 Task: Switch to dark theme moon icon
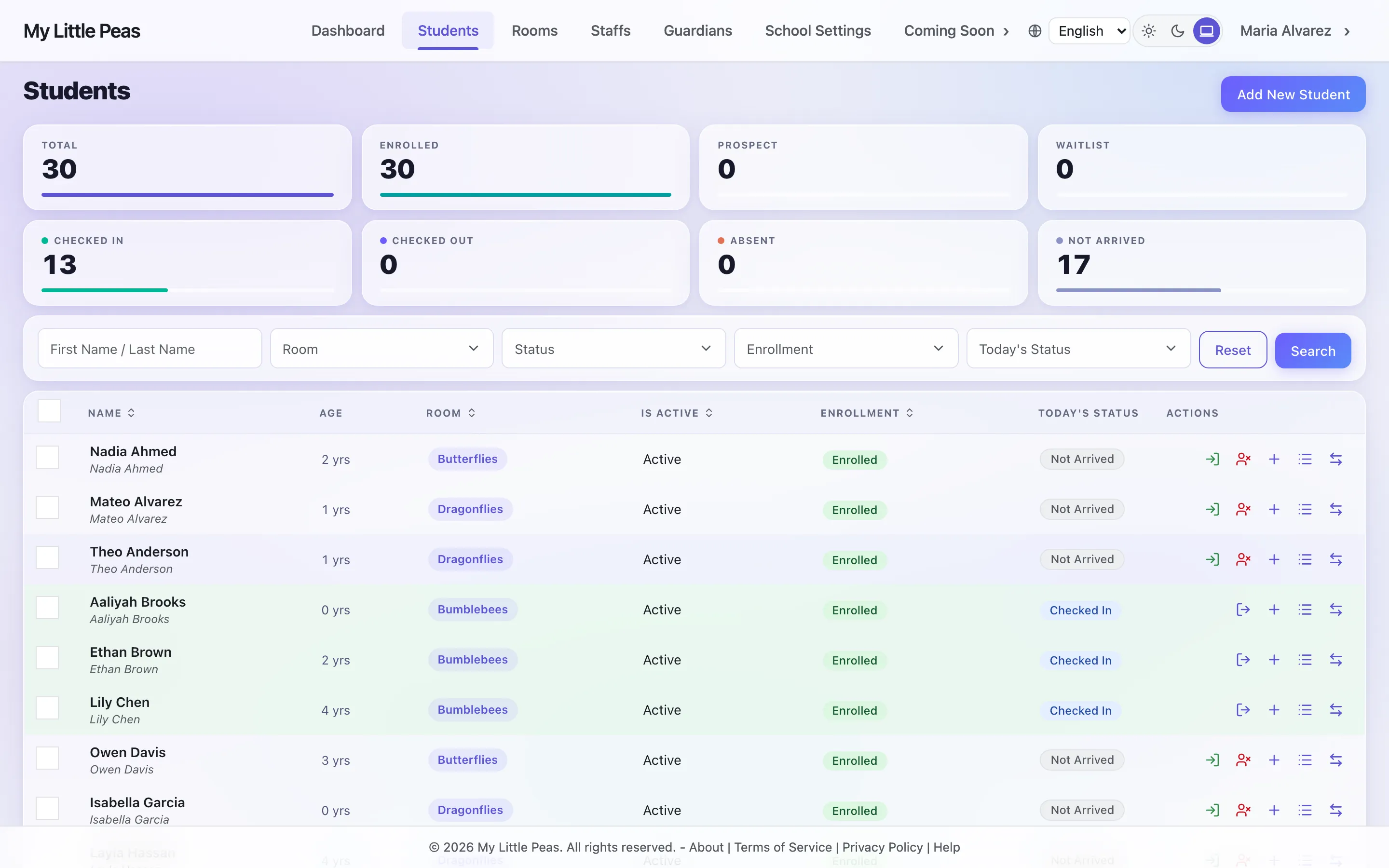[x=1178, y=31]
